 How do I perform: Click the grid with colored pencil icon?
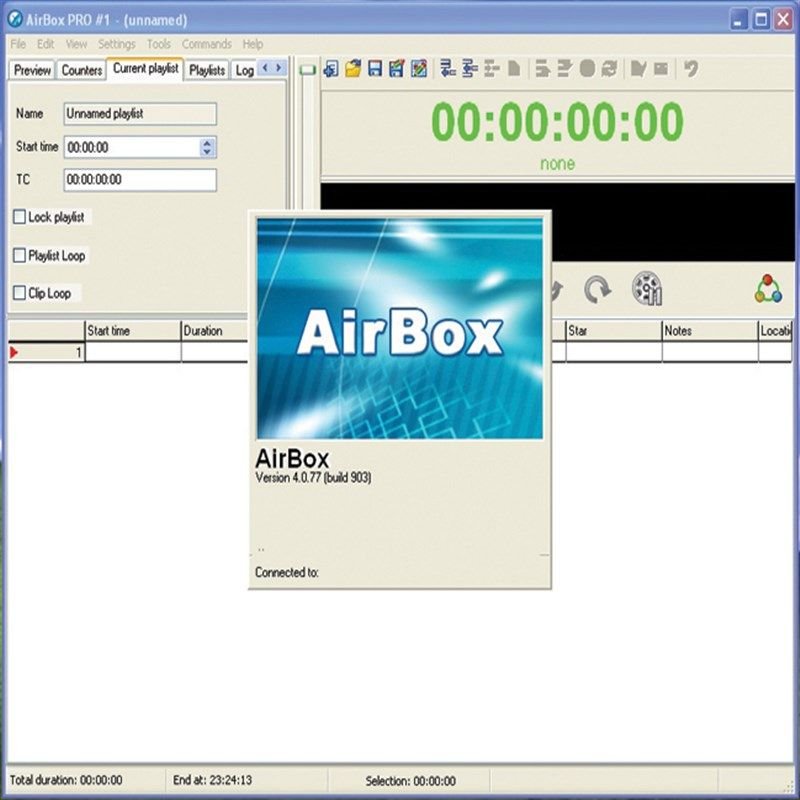(x=419, y=68)
